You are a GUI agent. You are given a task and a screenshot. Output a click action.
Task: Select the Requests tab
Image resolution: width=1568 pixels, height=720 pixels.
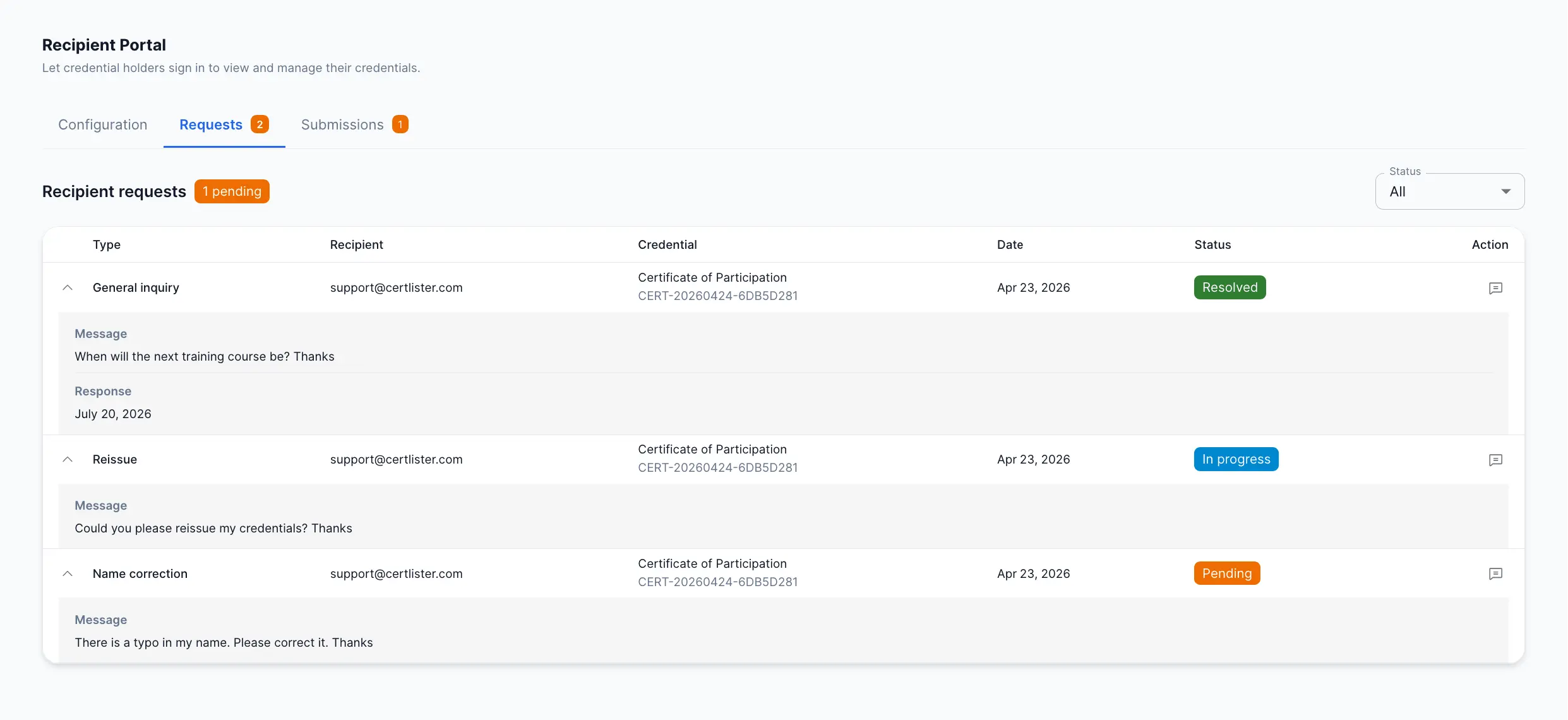(210, 124)
